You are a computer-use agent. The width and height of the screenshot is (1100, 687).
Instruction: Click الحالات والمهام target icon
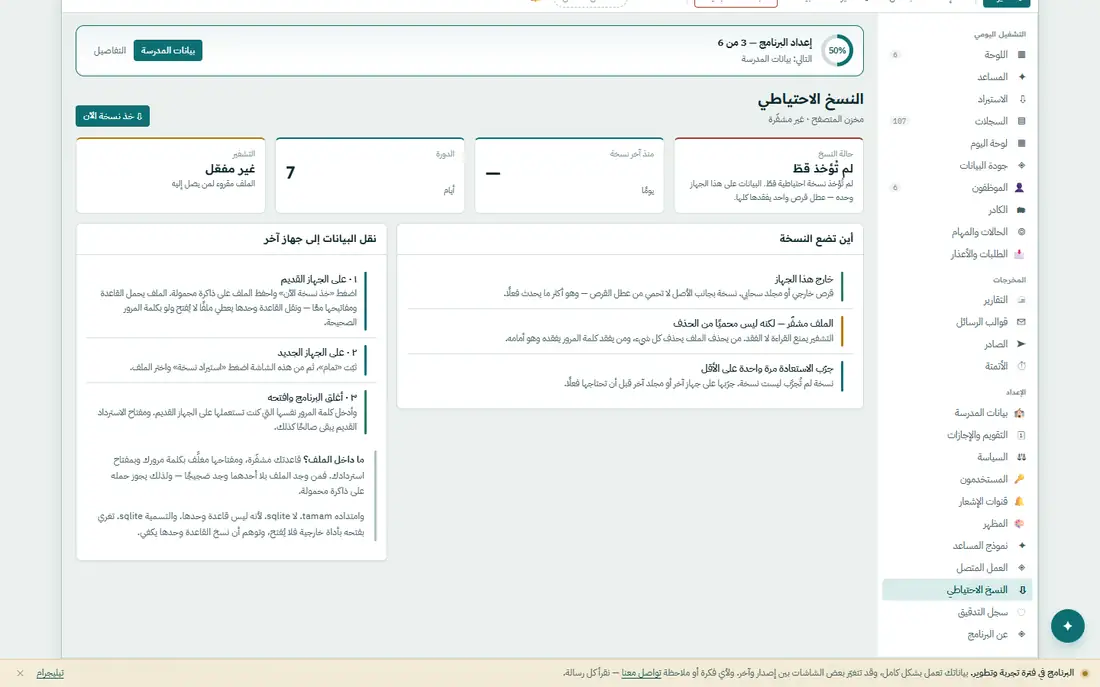tap(1021, 232)
